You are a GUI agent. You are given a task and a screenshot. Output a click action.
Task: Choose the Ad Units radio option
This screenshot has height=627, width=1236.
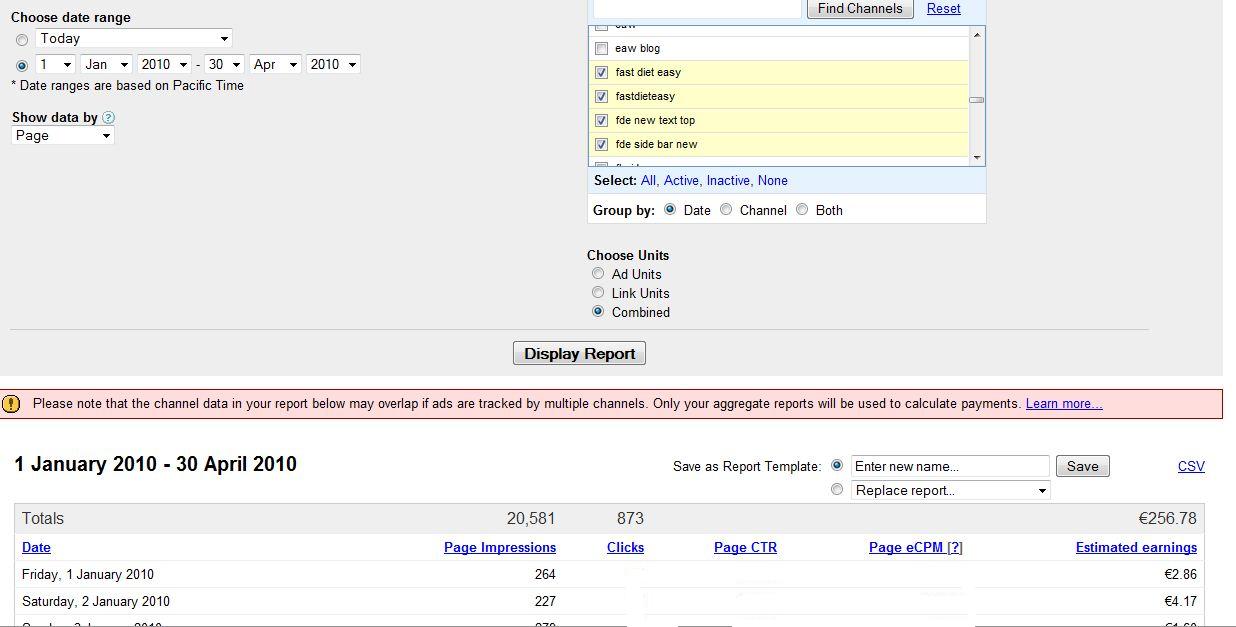(x=598, y=273)
